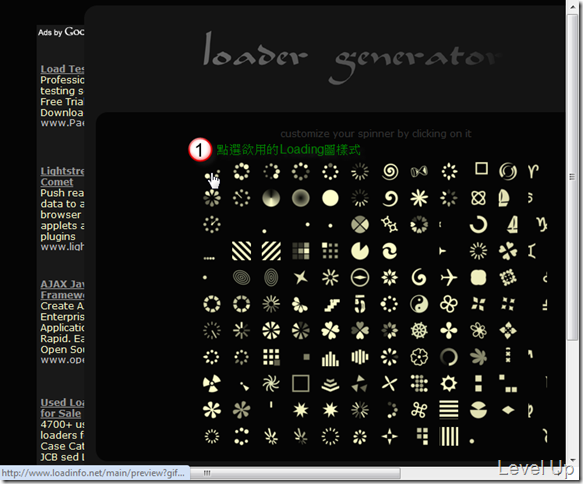Click the 'www.Pa' ad URL text

[x=62, y=123]
